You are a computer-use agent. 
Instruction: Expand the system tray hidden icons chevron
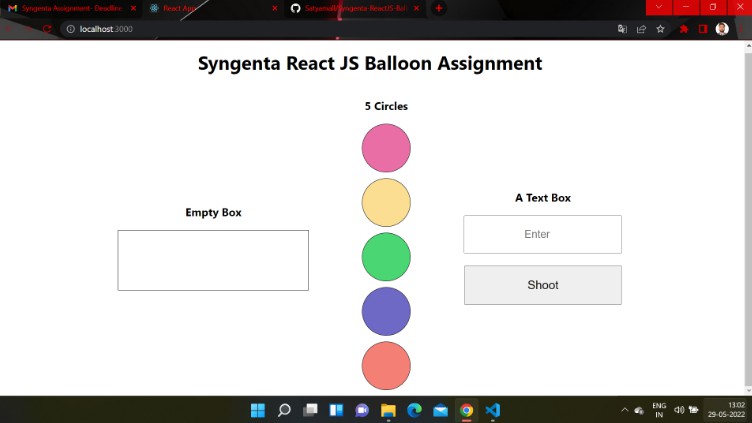pyautogui.click(x=625, y=410)
